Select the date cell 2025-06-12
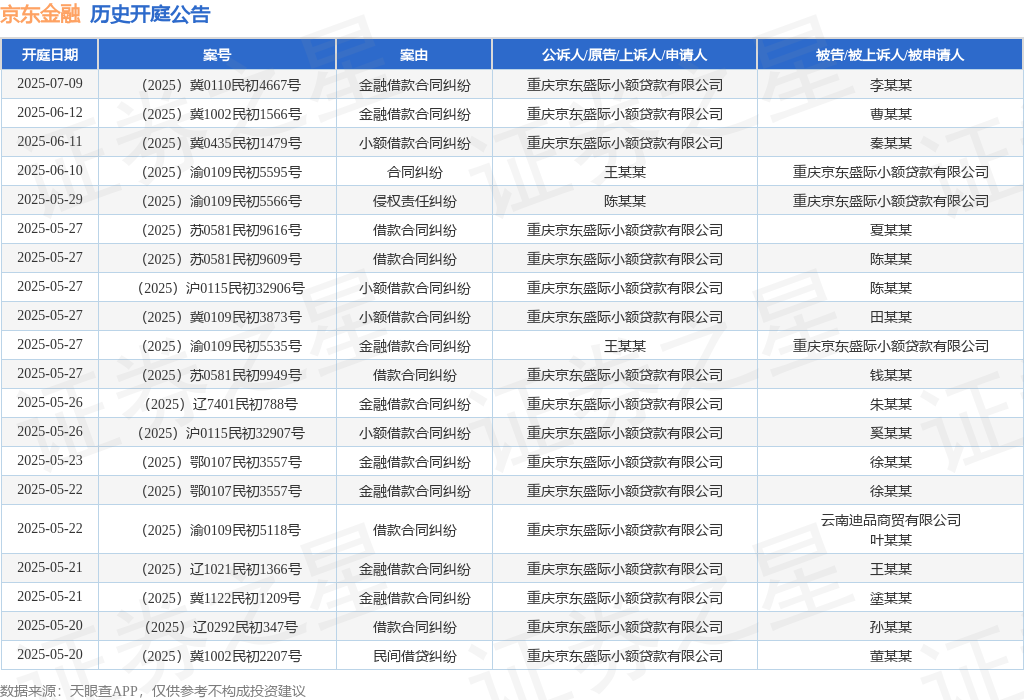Image resolution: width=1024 pixels, height=700 pixels. tap(50, 112)
